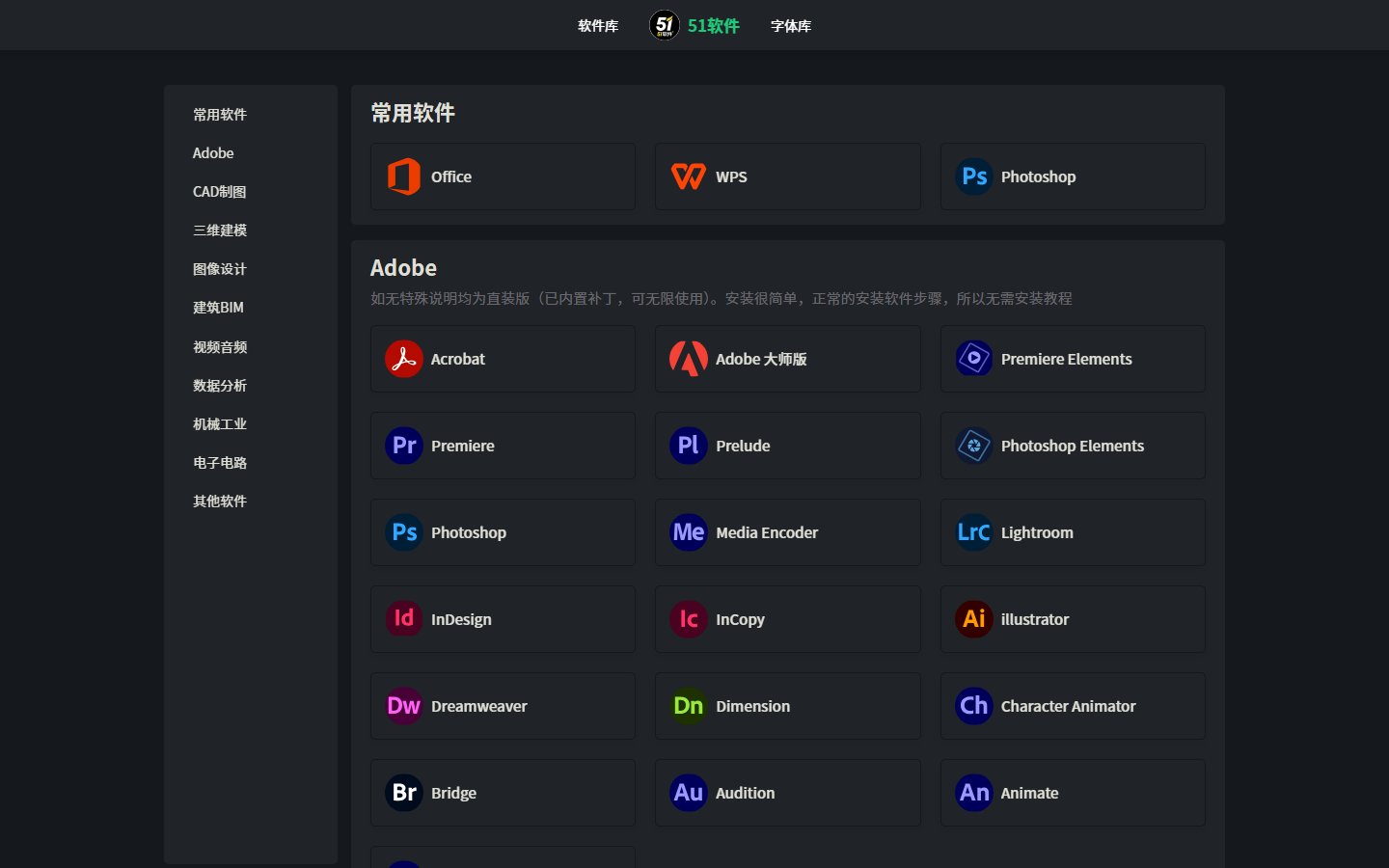Open the Office software icon
This screenshot has height=868, width=1389.
coord(404,176)
